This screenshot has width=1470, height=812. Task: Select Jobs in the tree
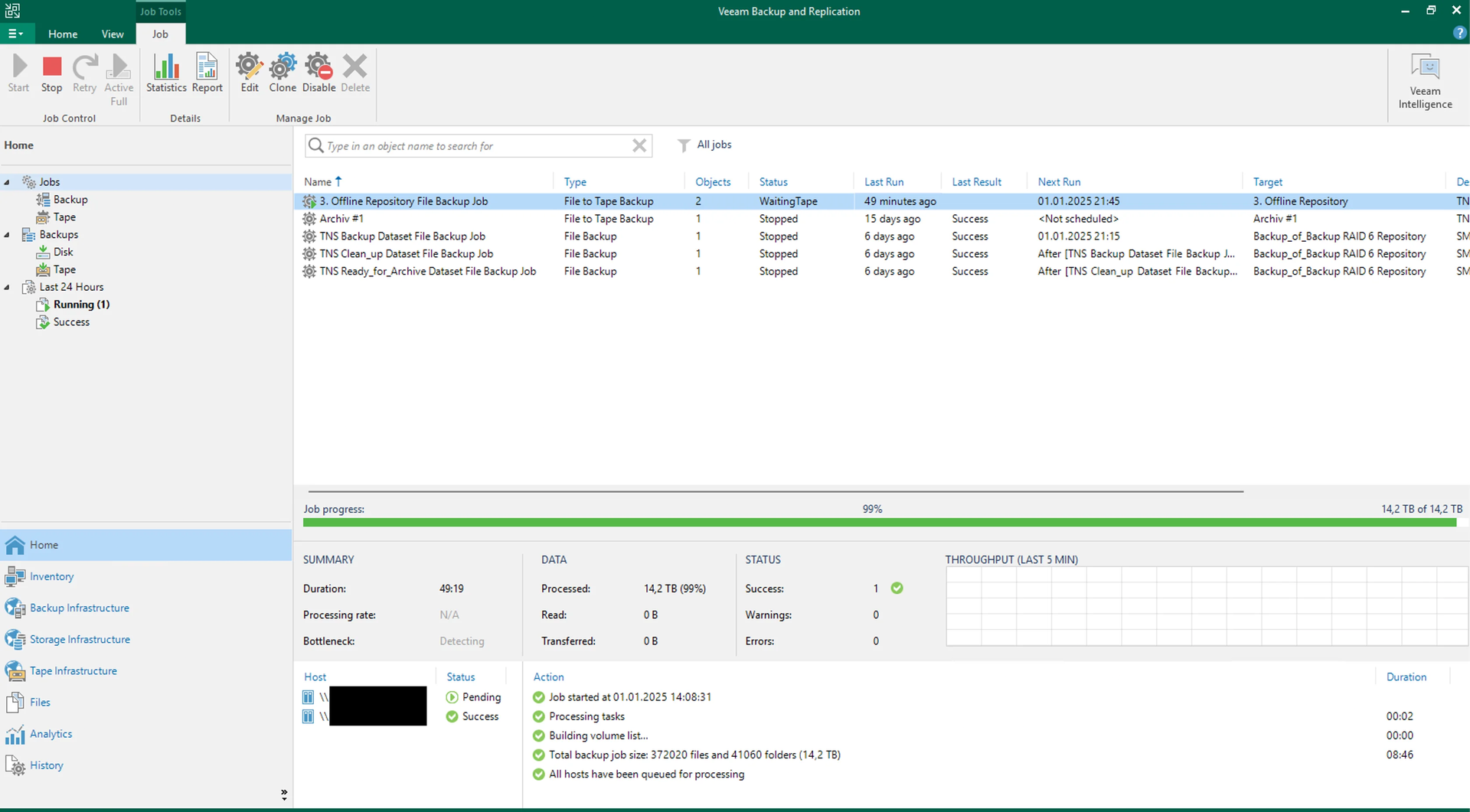coord(50,182)
